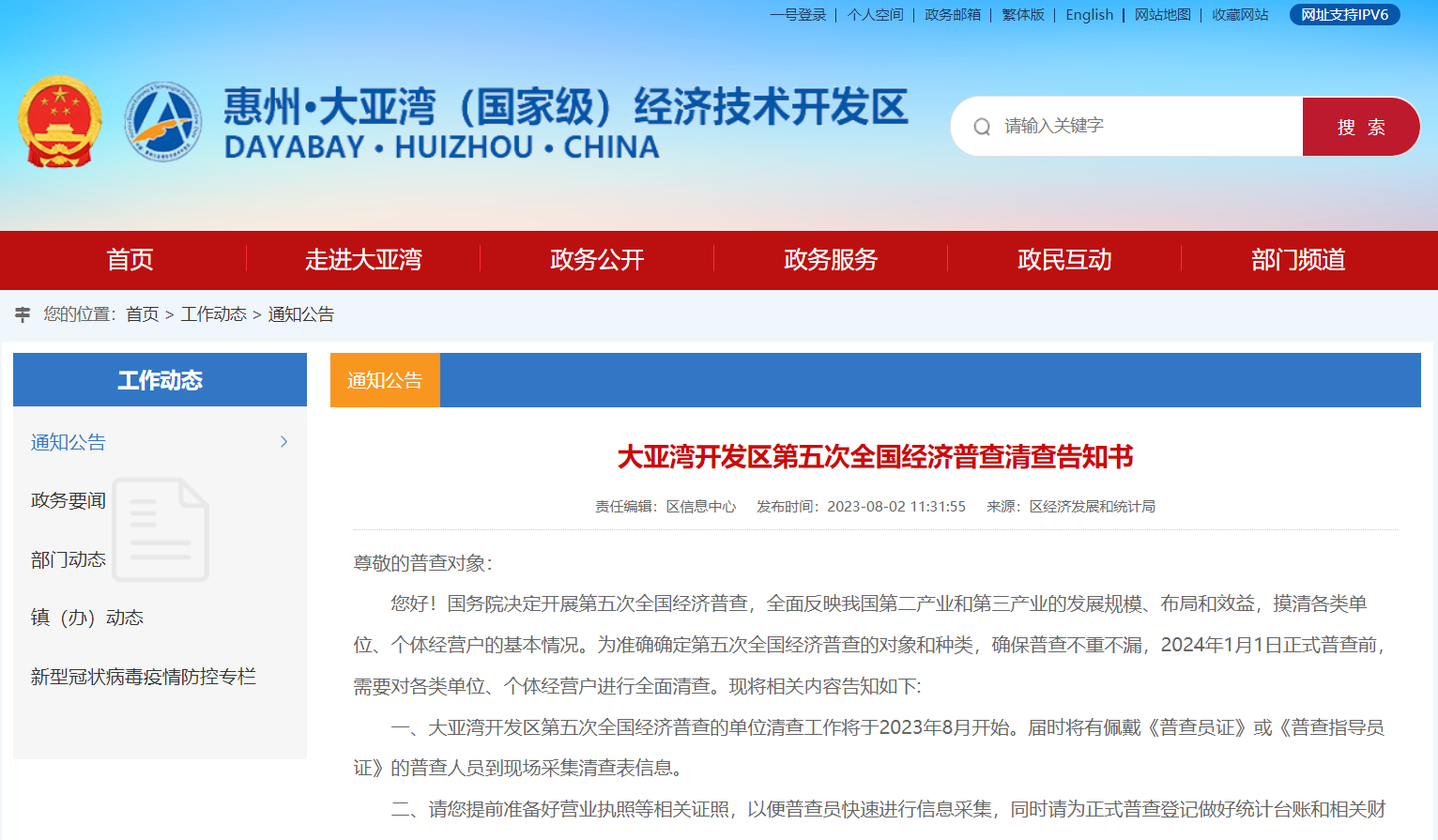Focus the 请输入关键字 search field

point(1145,127)
